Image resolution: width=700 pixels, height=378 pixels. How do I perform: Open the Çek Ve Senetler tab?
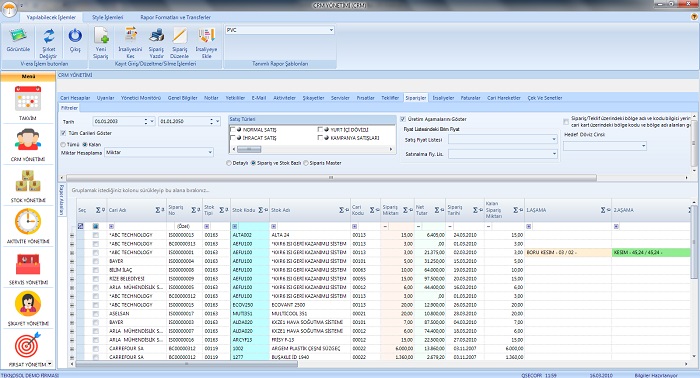click(545, 98)
